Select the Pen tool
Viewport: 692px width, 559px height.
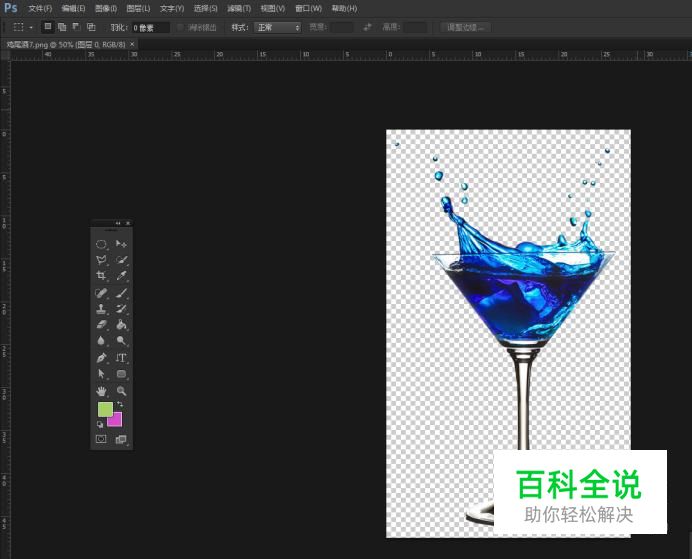click(101, 357)
